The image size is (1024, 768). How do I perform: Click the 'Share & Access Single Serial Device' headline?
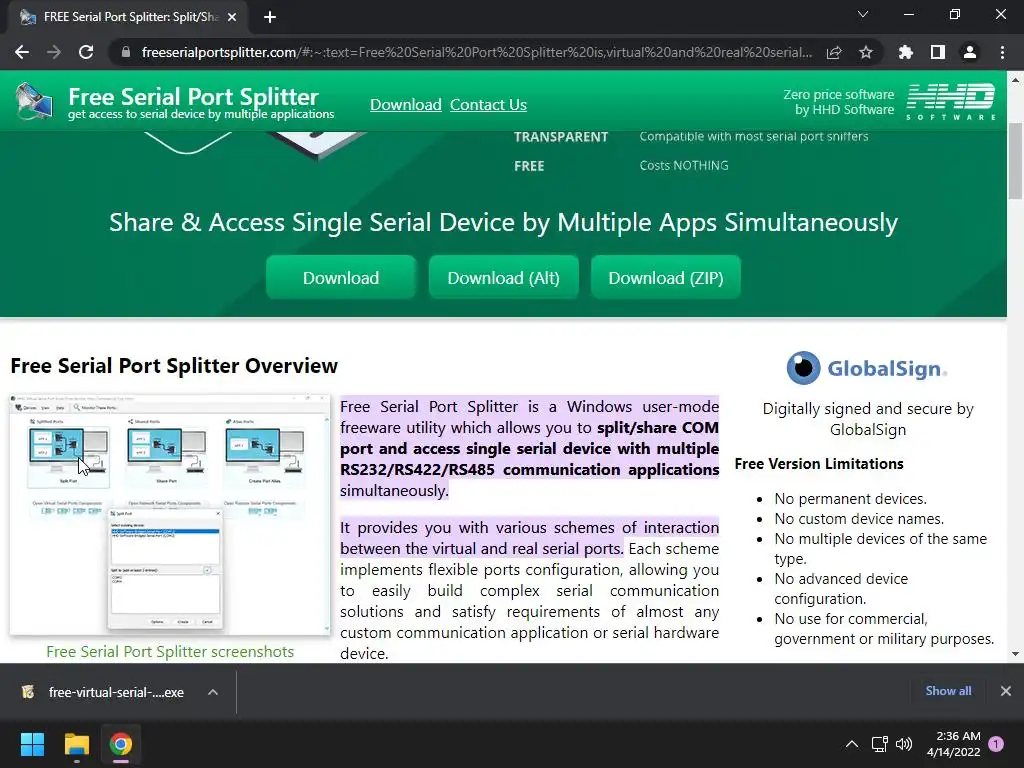click(504, 223)
